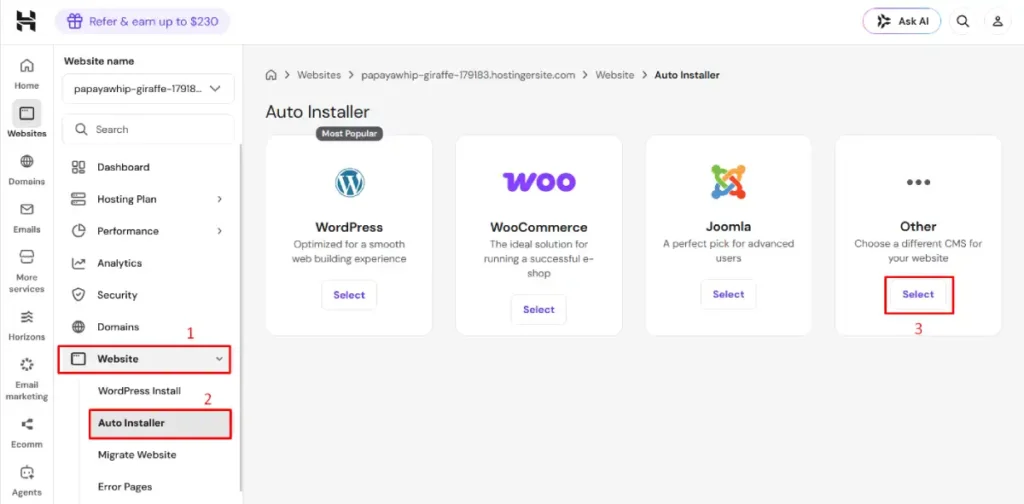Open Horizons in left rail
This screenshot has width=1024, height=504.
pos(27,325)
